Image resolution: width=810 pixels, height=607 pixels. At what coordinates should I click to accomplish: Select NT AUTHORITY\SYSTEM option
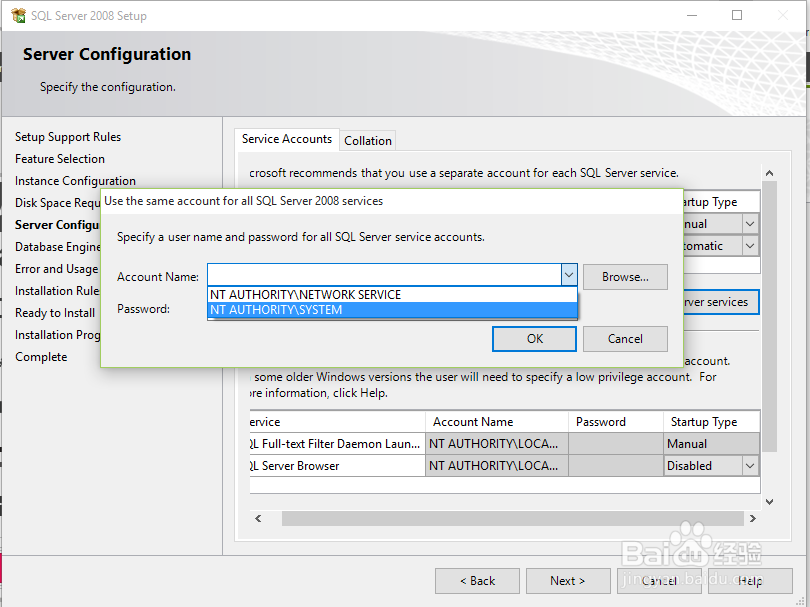point(392,310)
